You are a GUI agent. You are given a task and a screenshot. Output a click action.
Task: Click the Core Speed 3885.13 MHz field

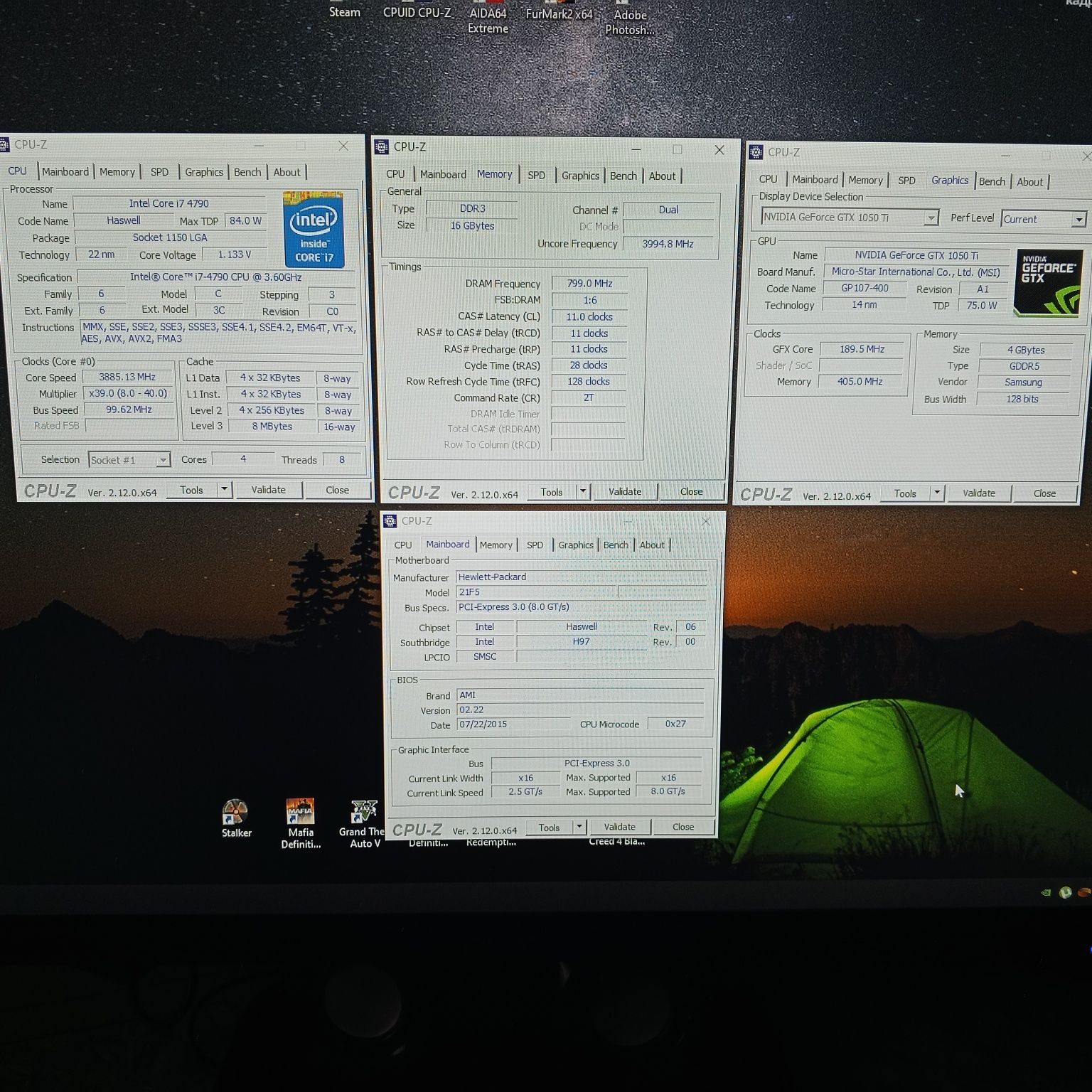127,378
